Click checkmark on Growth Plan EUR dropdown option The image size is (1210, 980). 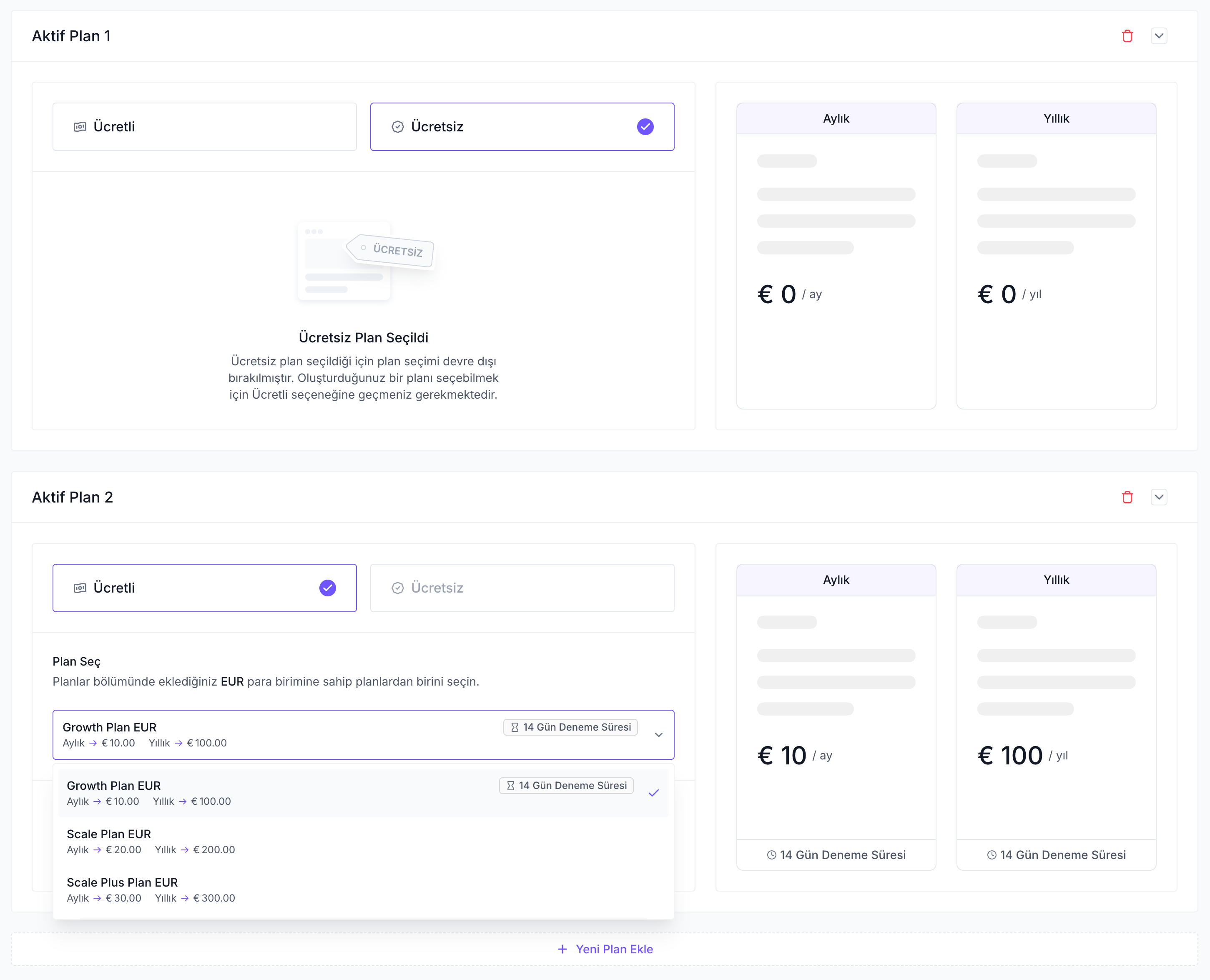point(653,793)
